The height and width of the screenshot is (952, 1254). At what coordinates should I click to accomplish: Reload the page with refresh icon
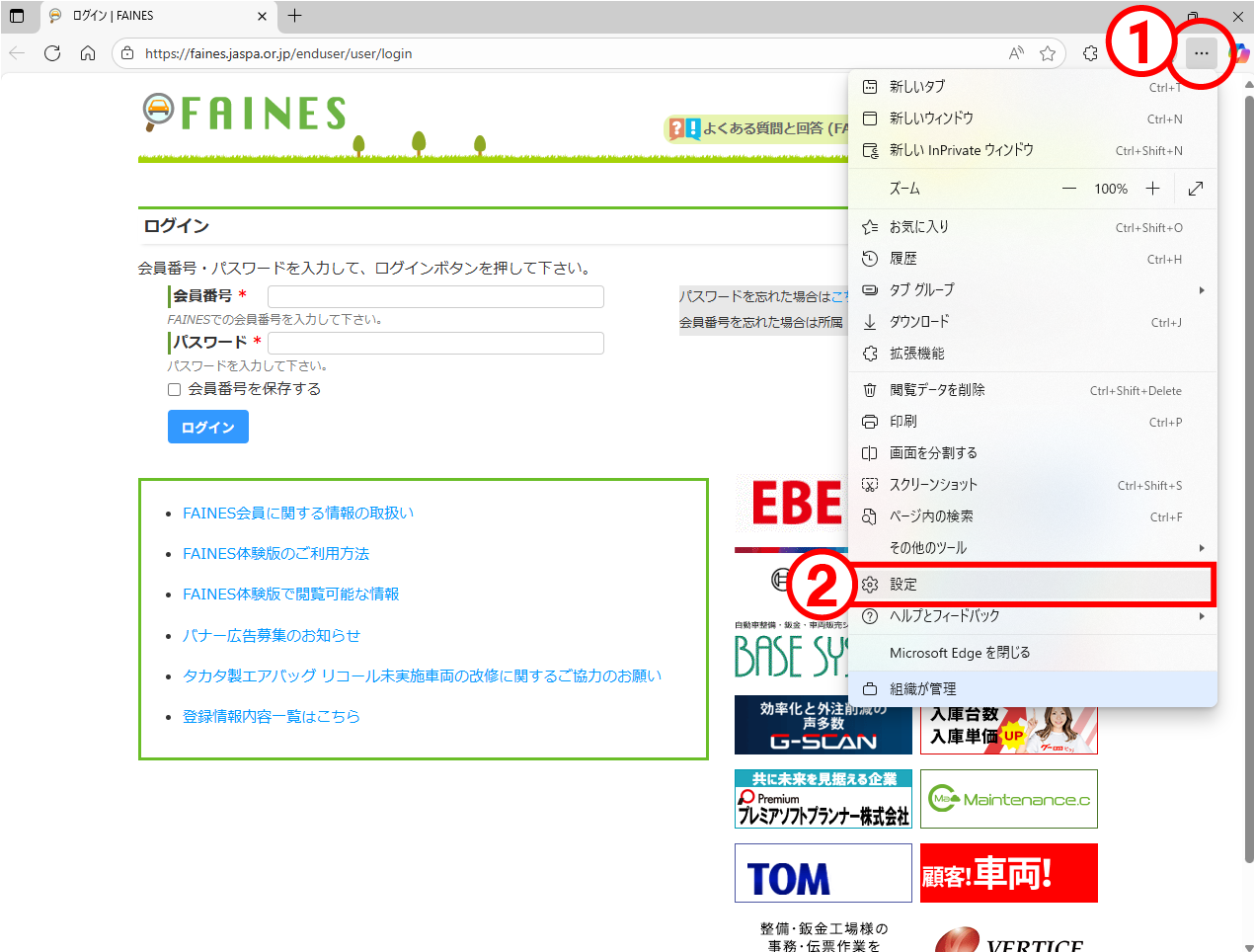[x=52, y=53]
